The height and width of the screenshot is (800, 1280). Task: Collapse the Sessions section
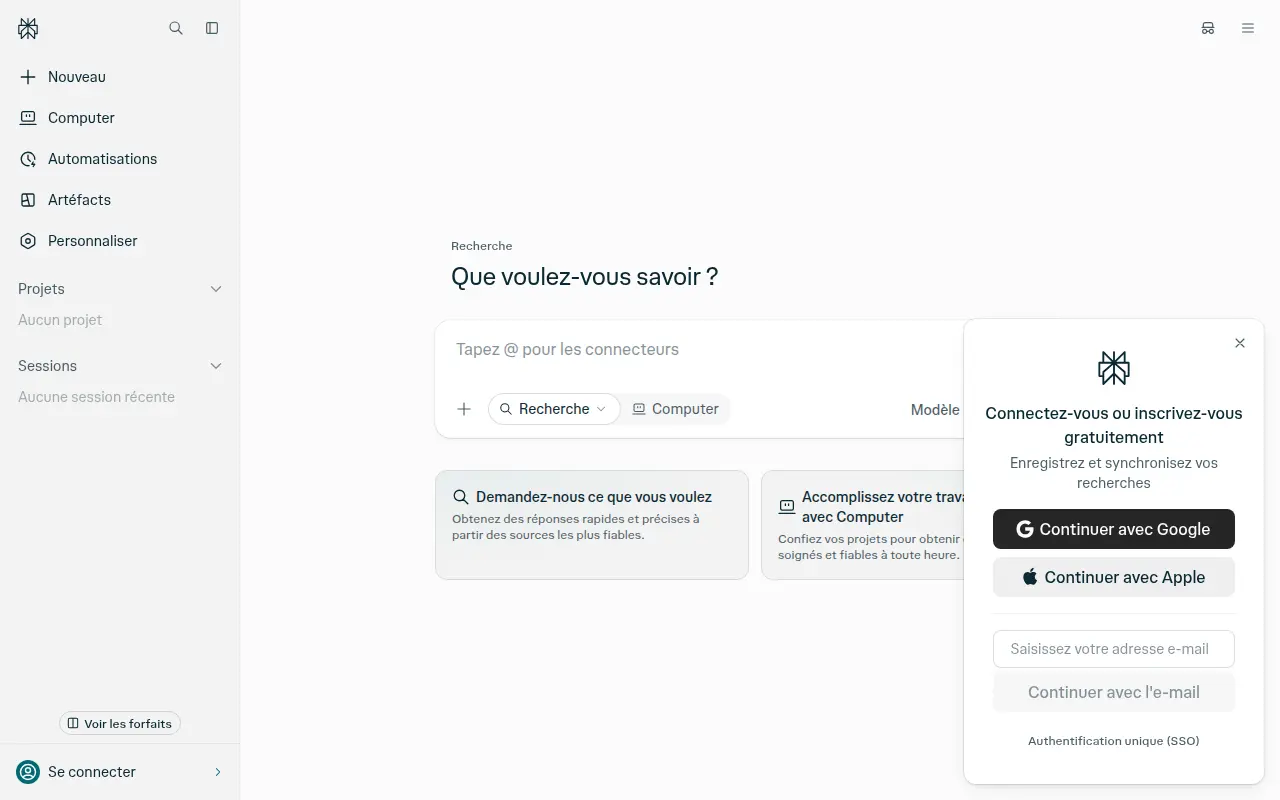[x=216, y=366]
